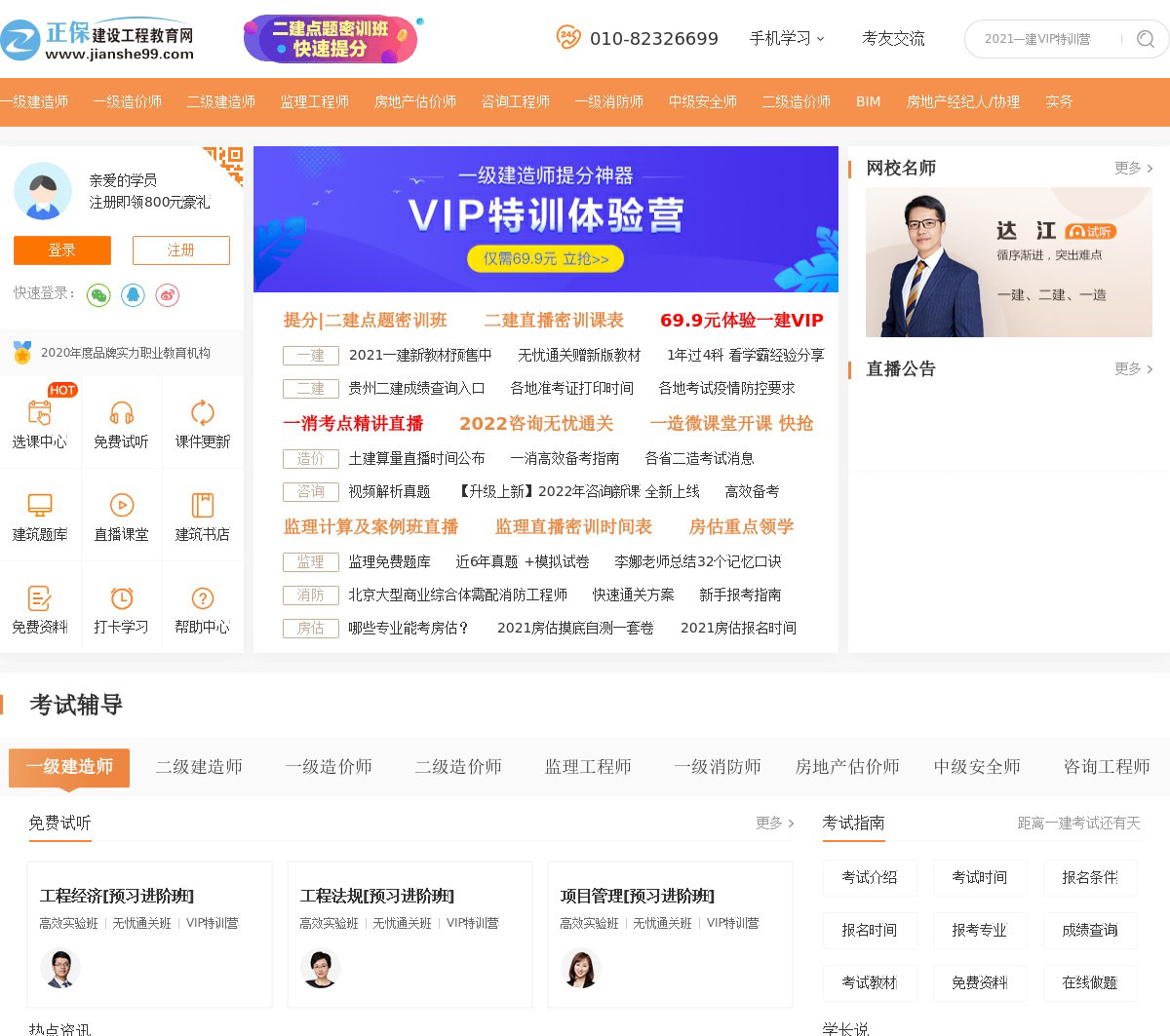
Task: Click teacher avatar under 项目管理 course
Action: pos(581,969)
